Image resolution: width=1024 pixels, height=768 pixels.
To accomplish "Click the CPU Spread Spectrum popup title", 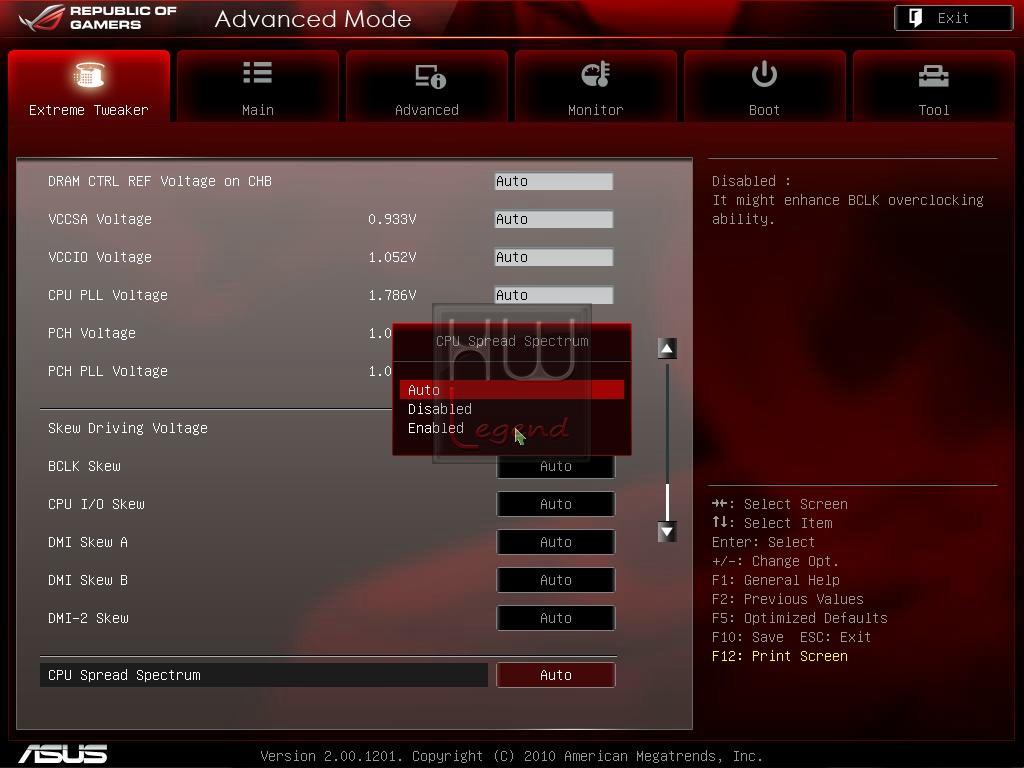I will coord(512,341).
